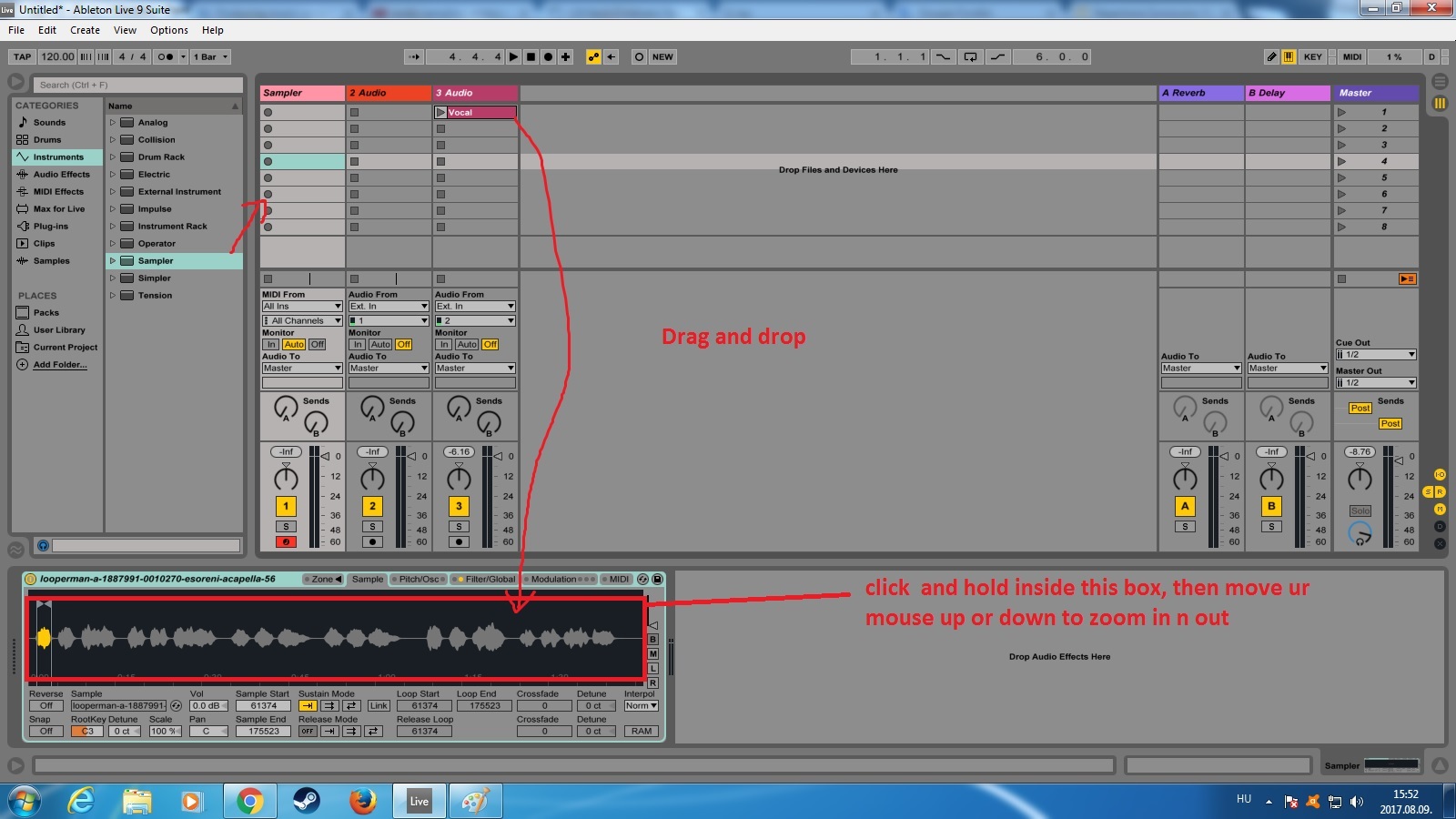Toggle the Sampler Link switch
Viewport: 1456px width, 819px height.
[x=379, y=706]
